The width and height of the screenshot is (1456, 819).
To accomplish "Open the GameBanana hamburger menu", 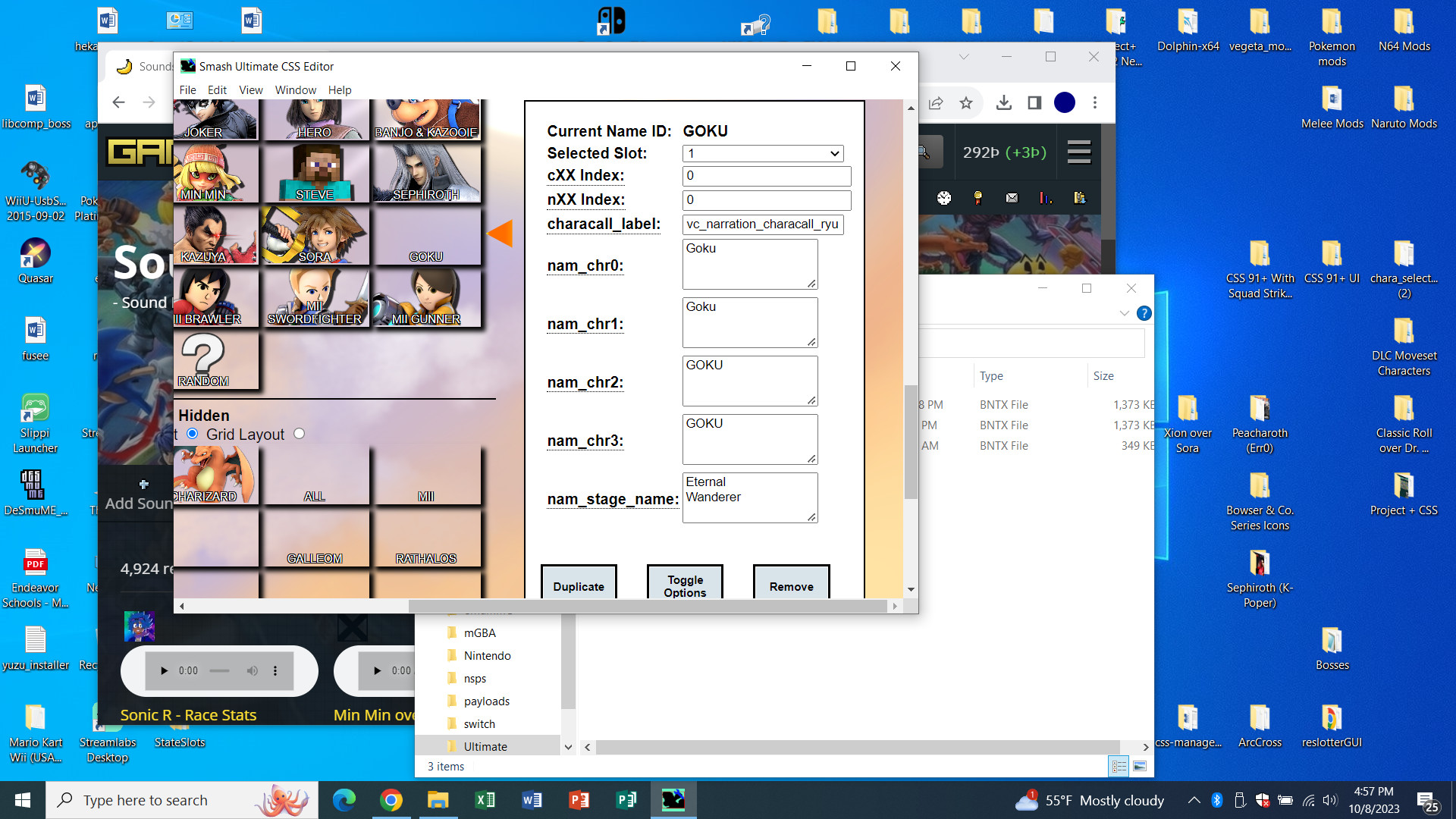I will pyautogui.click(x=1078, y=152).
